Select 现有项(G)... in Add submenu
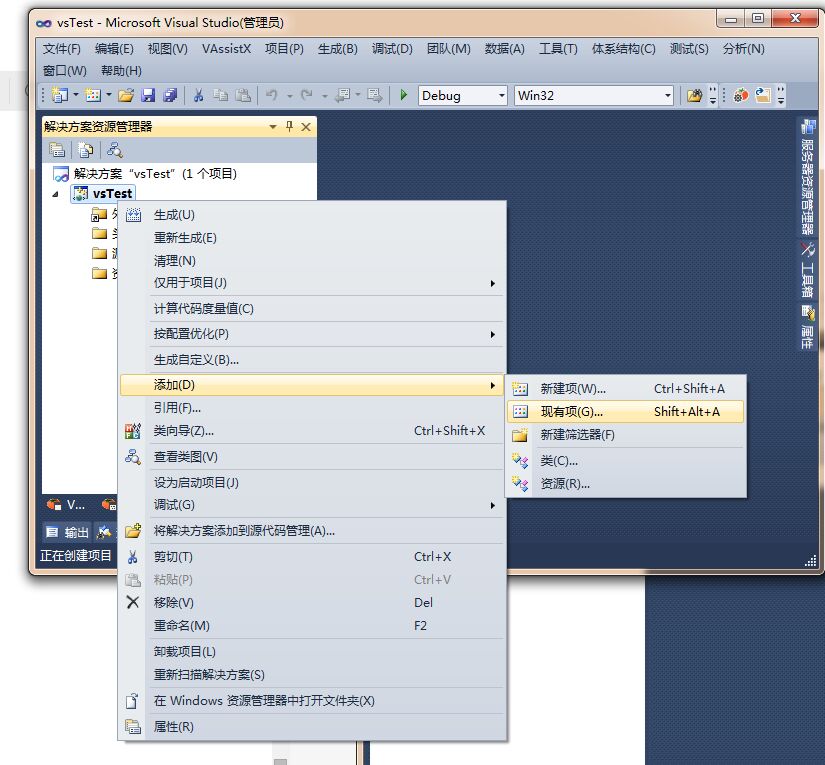 tap(625, 411)
